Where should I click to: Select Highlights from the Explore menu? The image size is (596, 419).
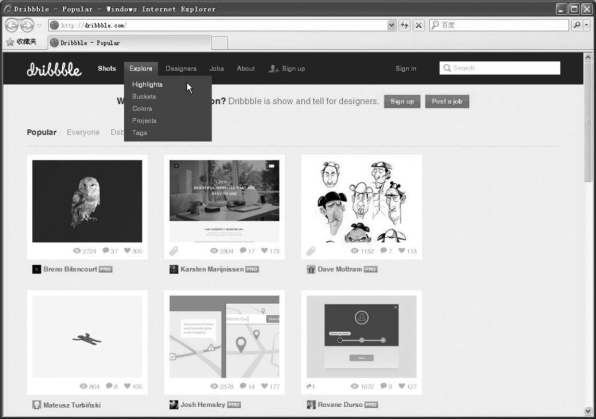[147, 84]
